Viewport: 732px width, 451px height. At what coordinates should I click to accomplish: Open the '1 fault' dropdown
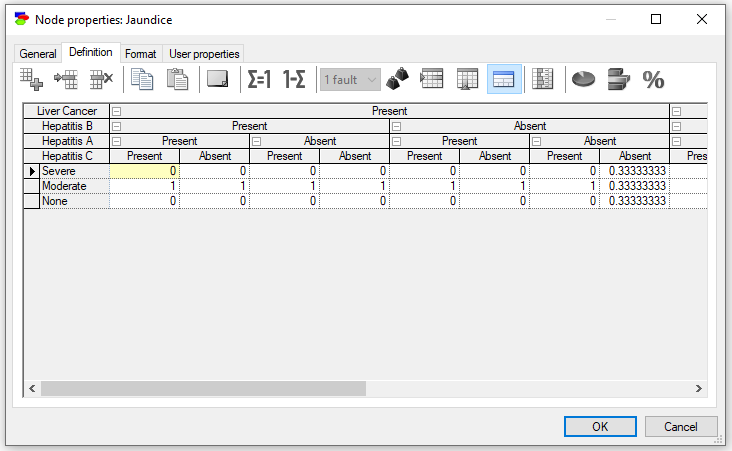click(350, 80)
